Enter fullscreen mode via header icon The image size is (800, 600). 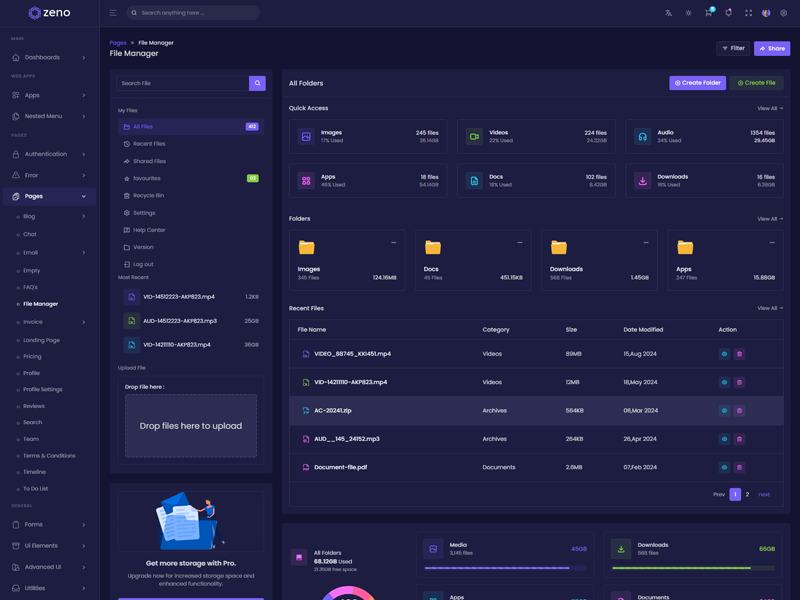(748, 13)
